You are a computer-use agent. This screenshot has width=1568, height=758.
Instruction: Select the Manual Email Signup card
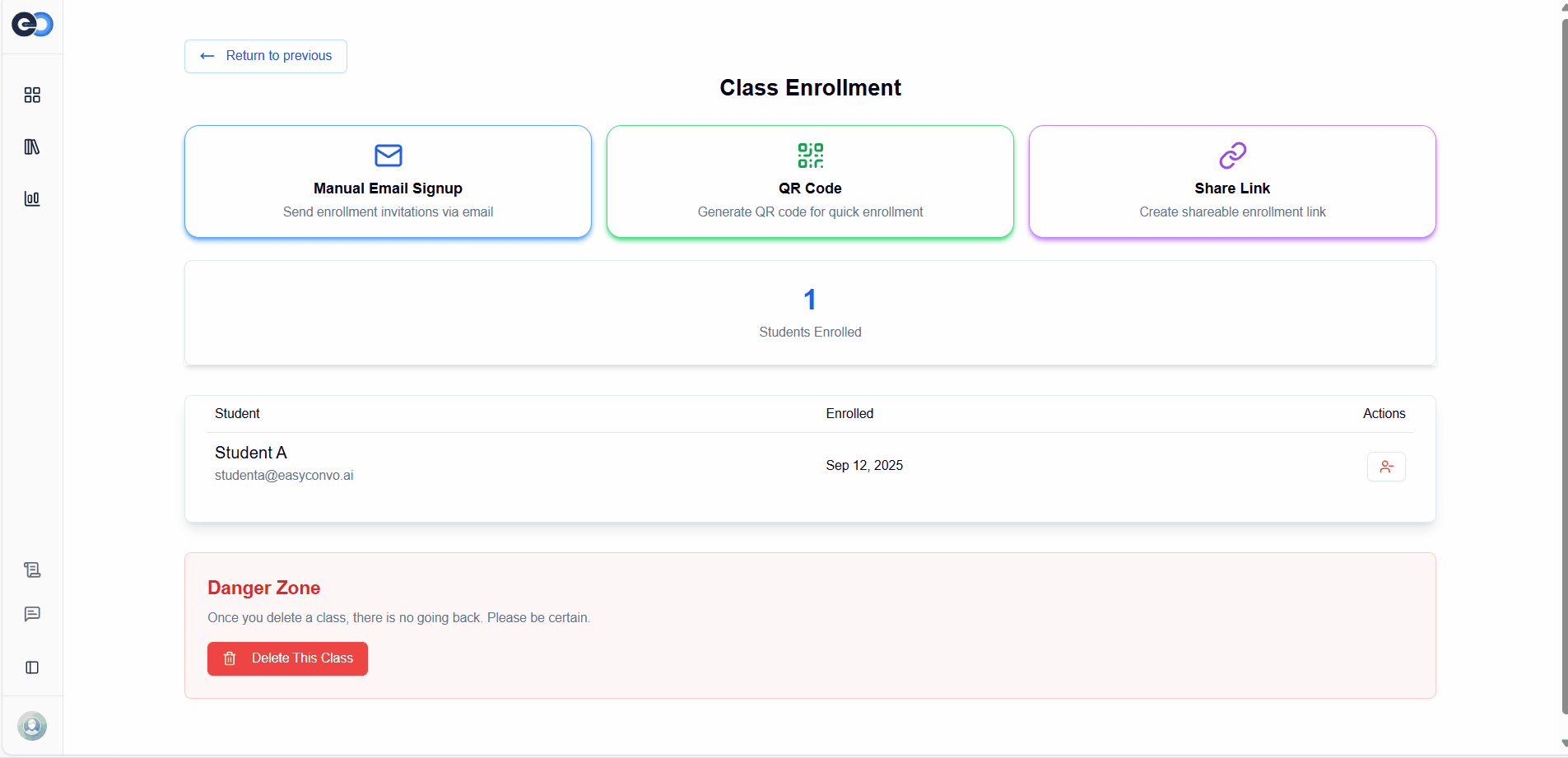(x=388, y=182)
